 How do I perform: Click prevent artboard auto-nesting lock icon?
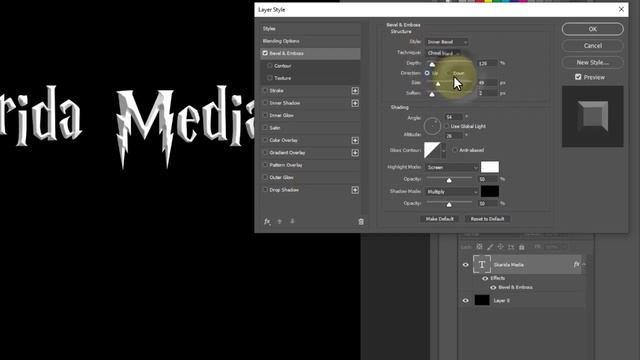click(511, 247)
